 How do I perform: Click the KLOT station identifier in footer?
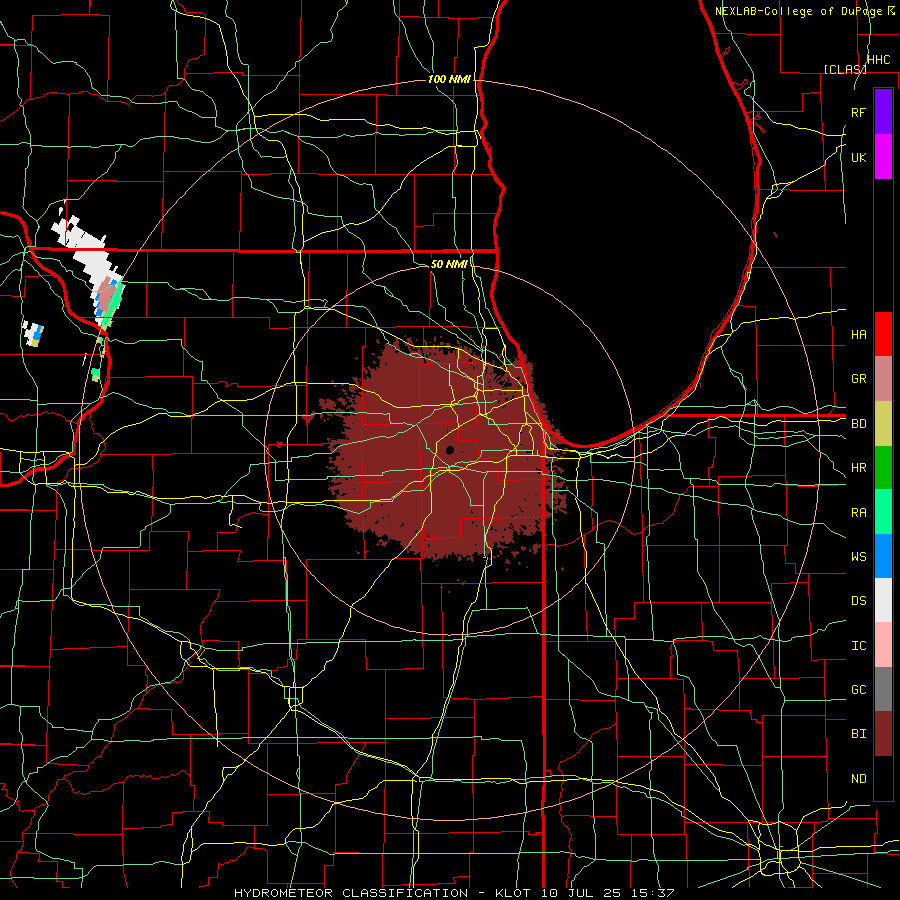pos(513,893)
